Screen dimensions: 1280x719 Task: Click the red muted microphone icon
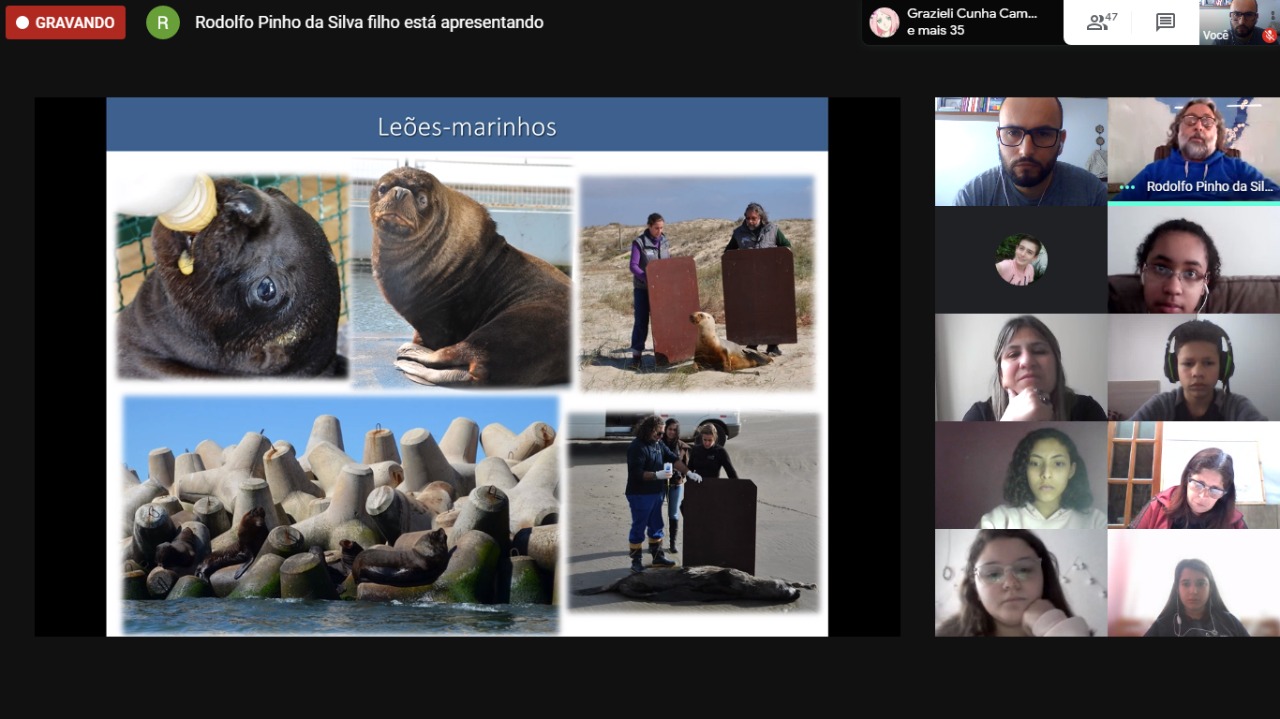coord(1269,35)
